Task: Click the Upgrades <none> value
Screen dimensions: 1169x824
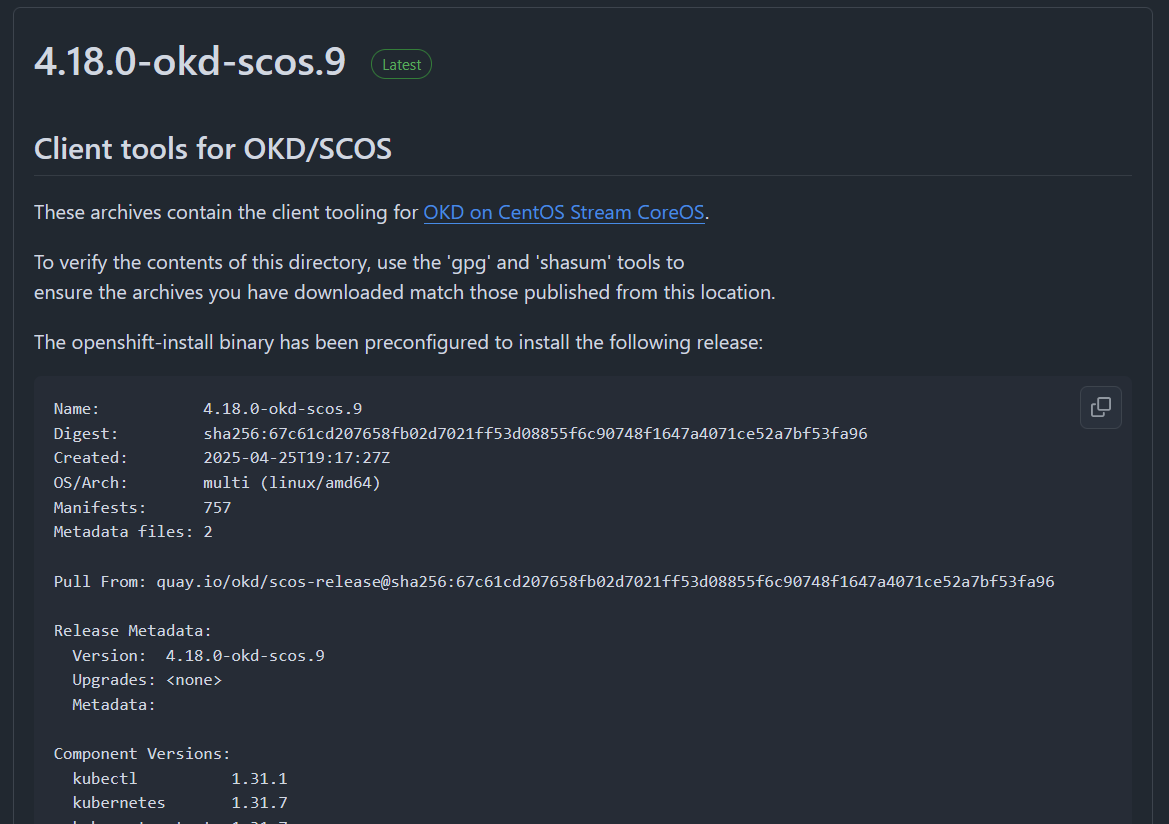Action: tap(193, 680)
